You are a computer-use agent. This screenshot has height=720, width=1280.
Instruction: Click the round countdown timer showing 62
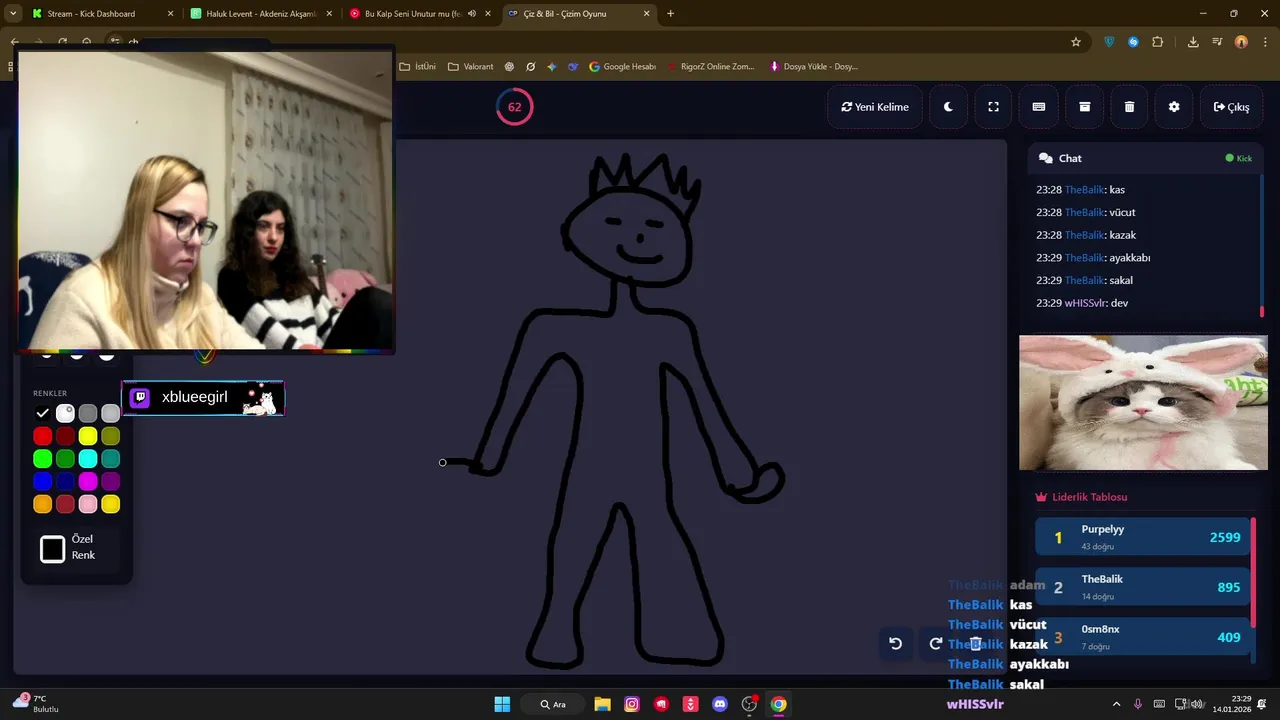[514, 107]
